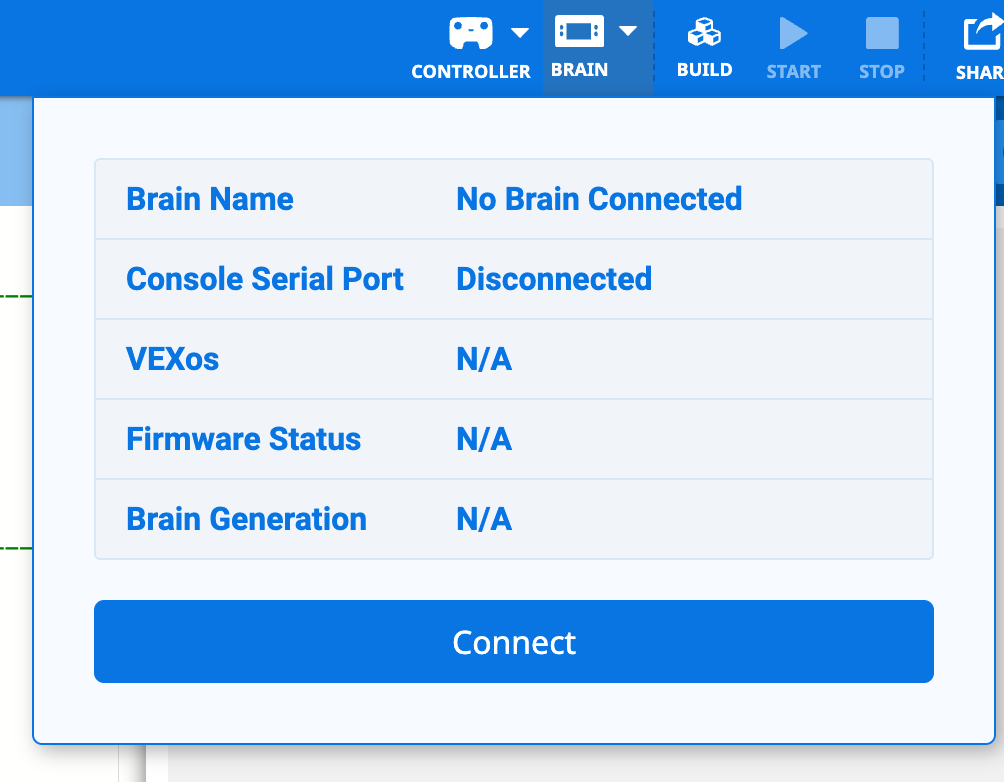Screen dimensions: 1004x782
Task: Click the "Disconnected" serial port status
Action: pos(554,279)
